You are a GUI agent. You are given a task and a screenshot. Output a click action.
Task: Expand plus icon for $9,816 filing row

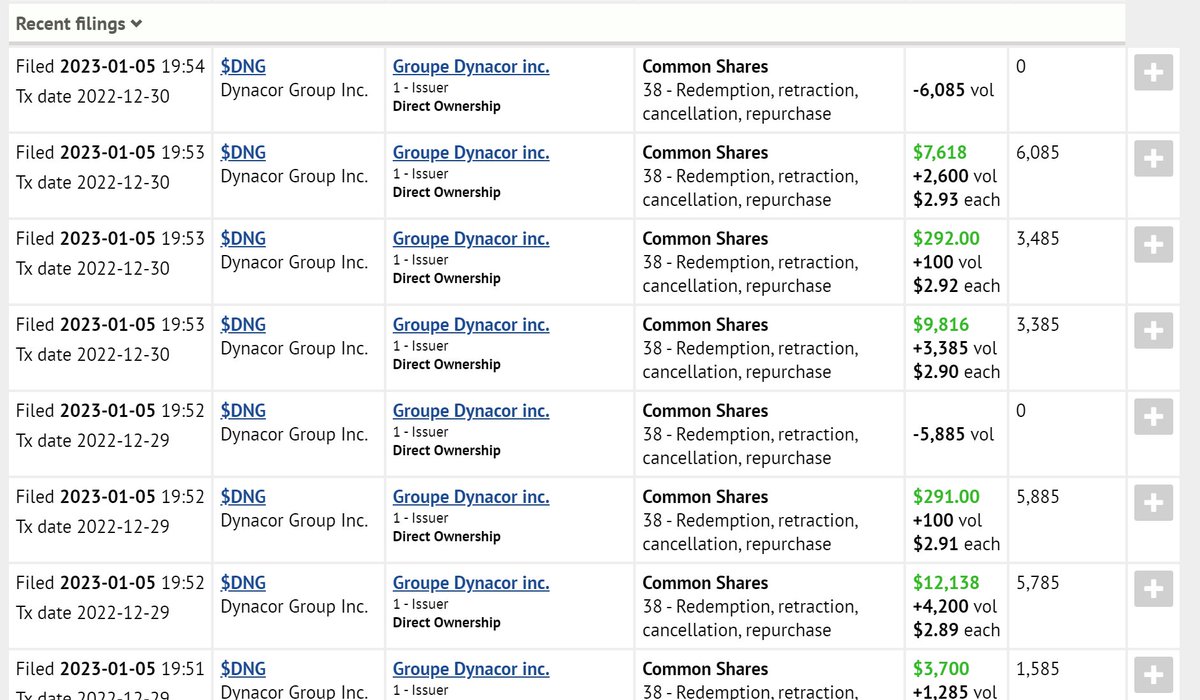point(1153,331)
